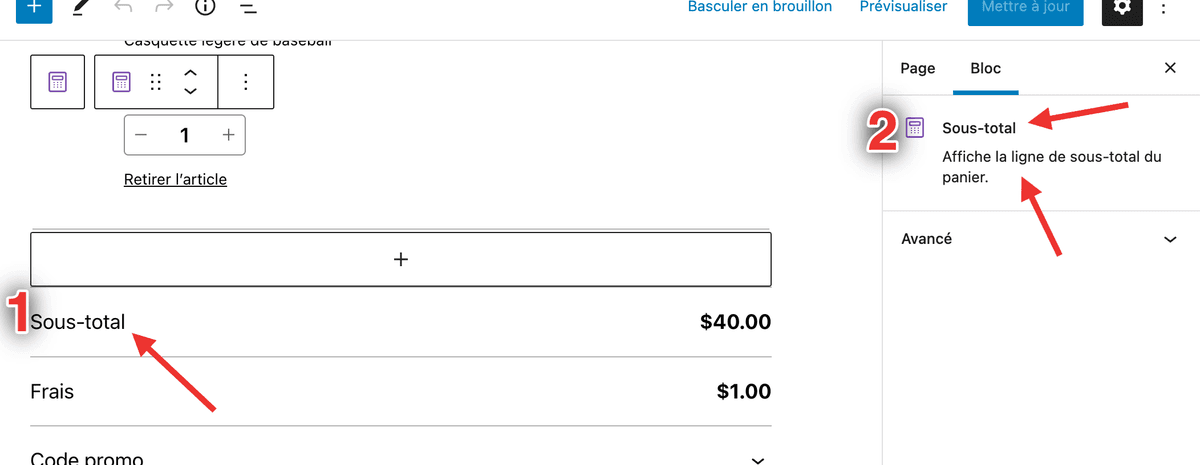Move the block down with chevron
This screenshot has width=1200, height=465.
(x=190, y=91)
